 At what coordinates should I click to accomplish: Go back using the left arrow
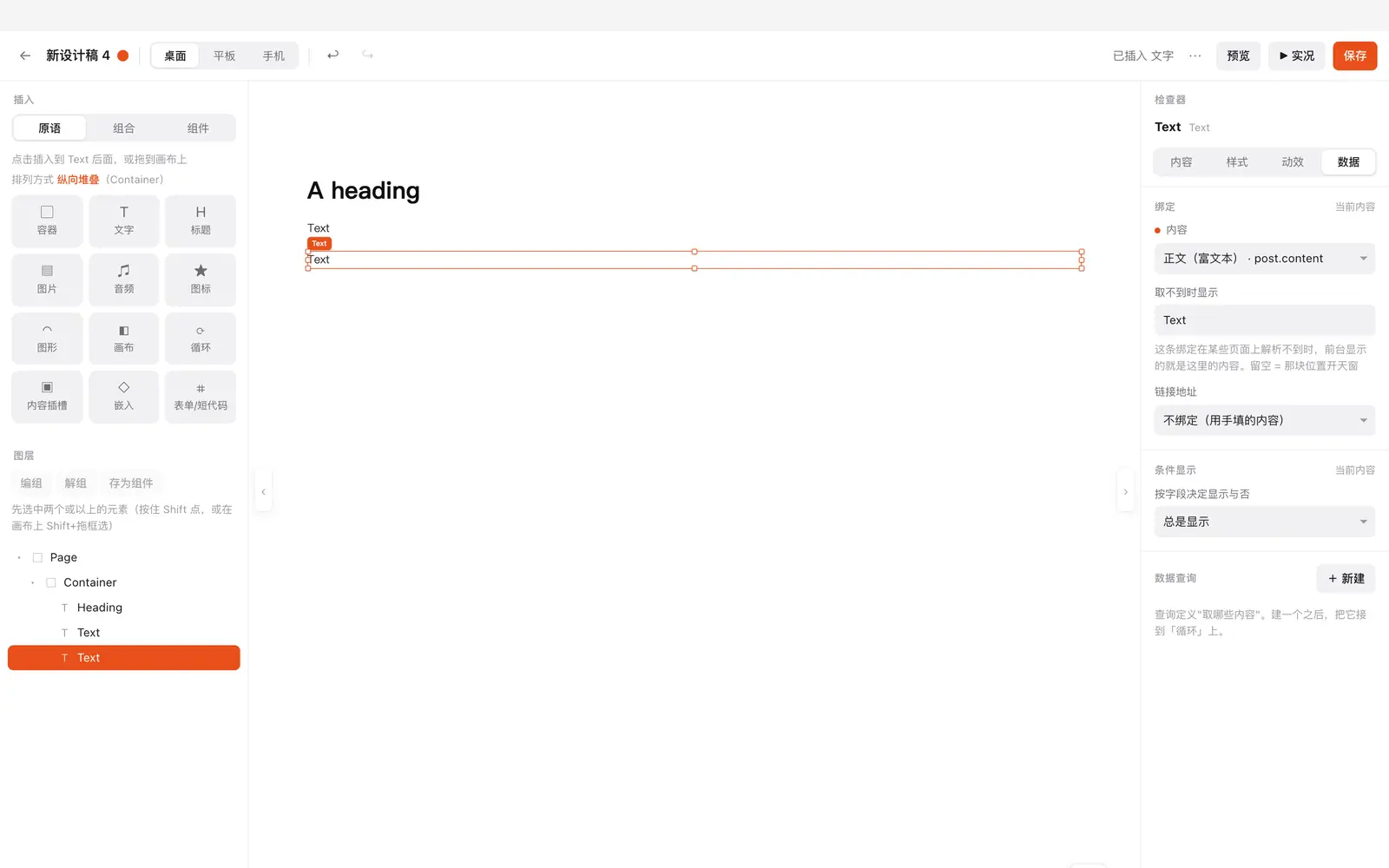[25, 56]
